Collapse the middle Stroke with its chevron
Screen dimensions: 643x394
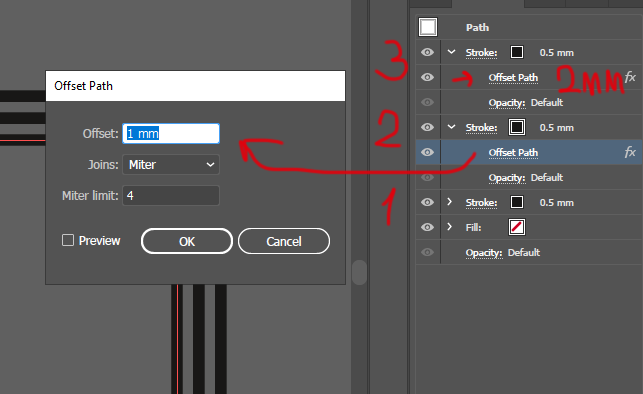coord(451,127)
